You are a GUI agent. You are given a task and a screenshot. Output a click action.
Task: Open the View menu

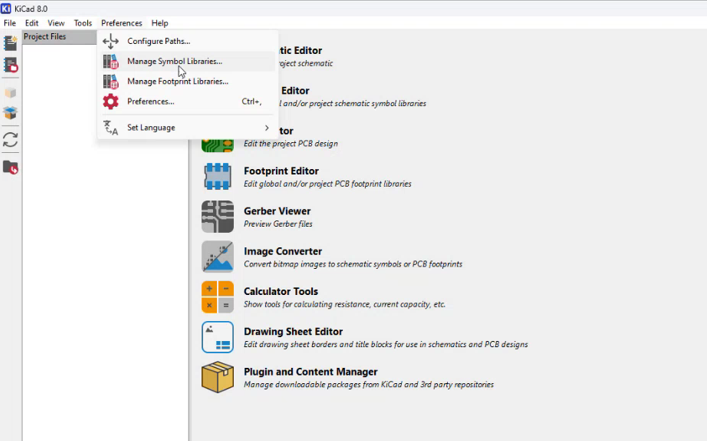(x=56, y=23)
